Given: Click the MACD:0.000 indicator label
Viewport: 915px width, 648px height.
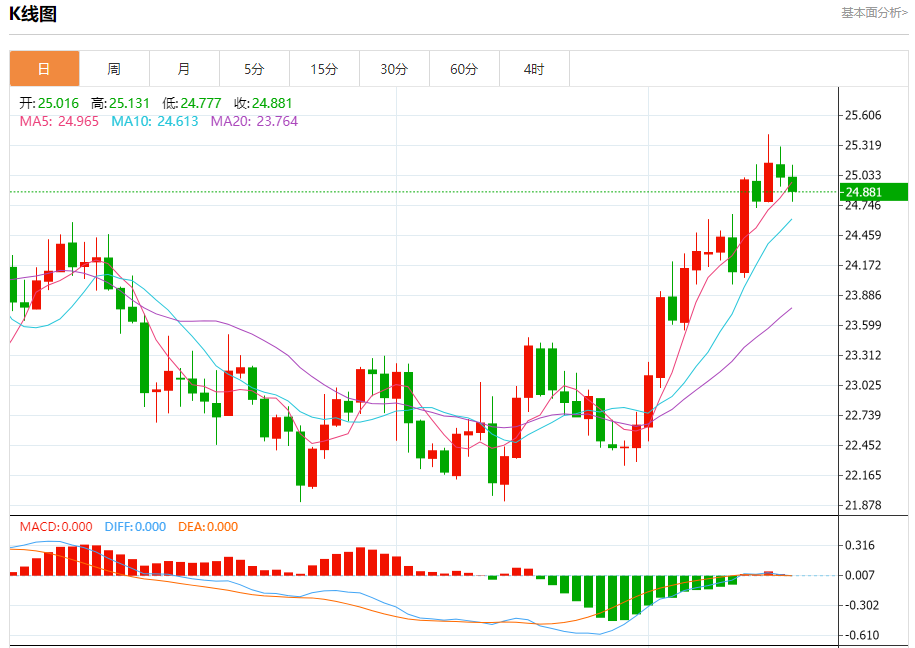Looking at the screenshot, I should coord(56,527).
